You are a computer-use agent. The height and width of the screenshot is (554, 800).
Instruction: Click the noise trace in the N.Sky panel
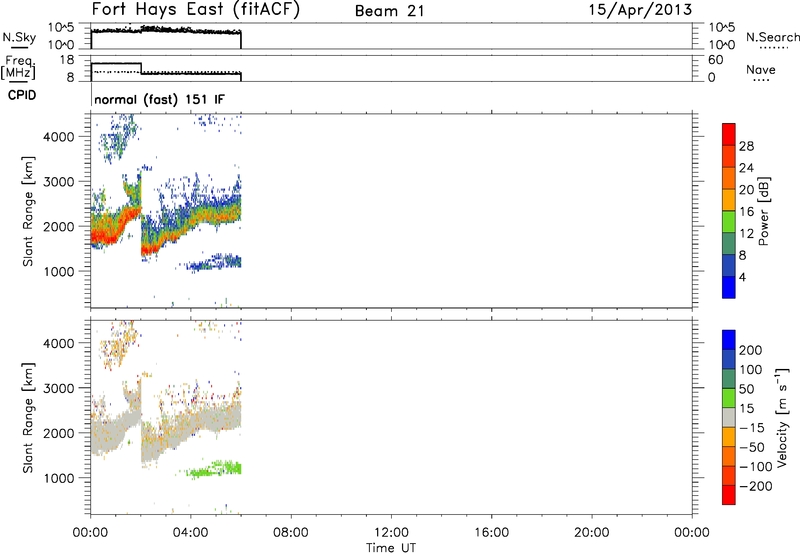pyautogui.click(x=166, y=31)
